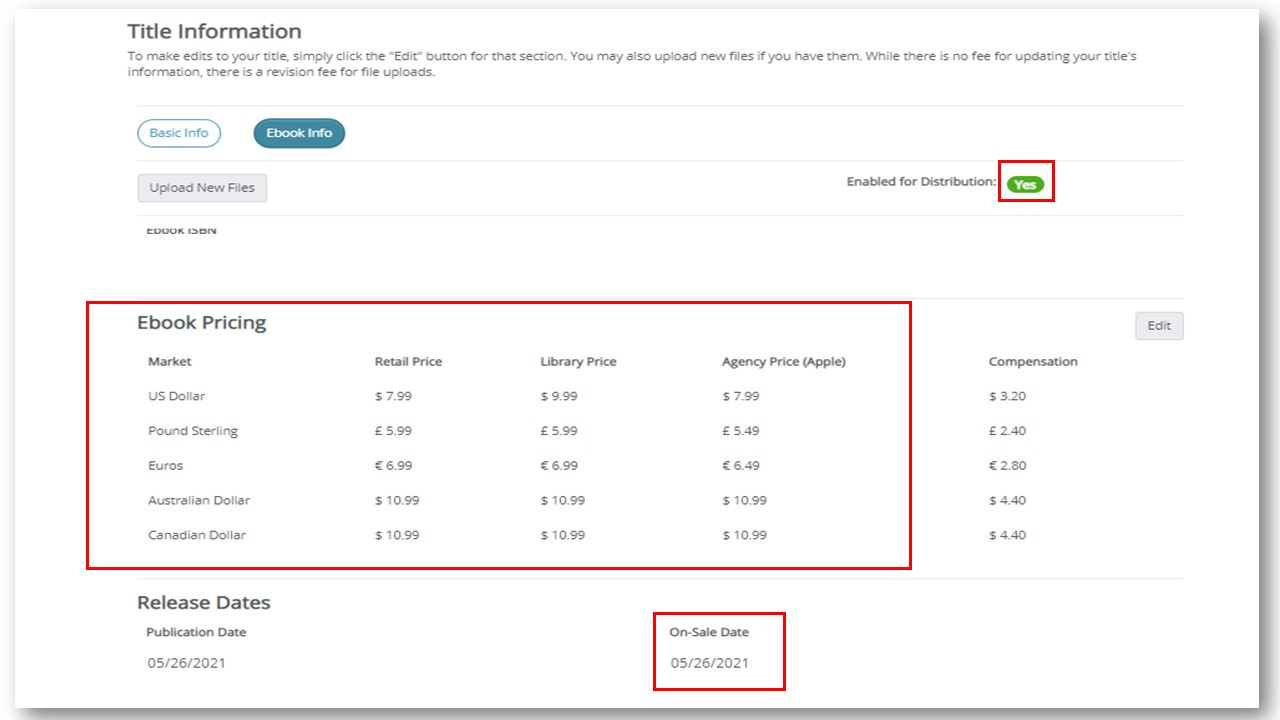Switch to the Basic Info tab
The image size is (1280, 720).
(x=179, y=133)
